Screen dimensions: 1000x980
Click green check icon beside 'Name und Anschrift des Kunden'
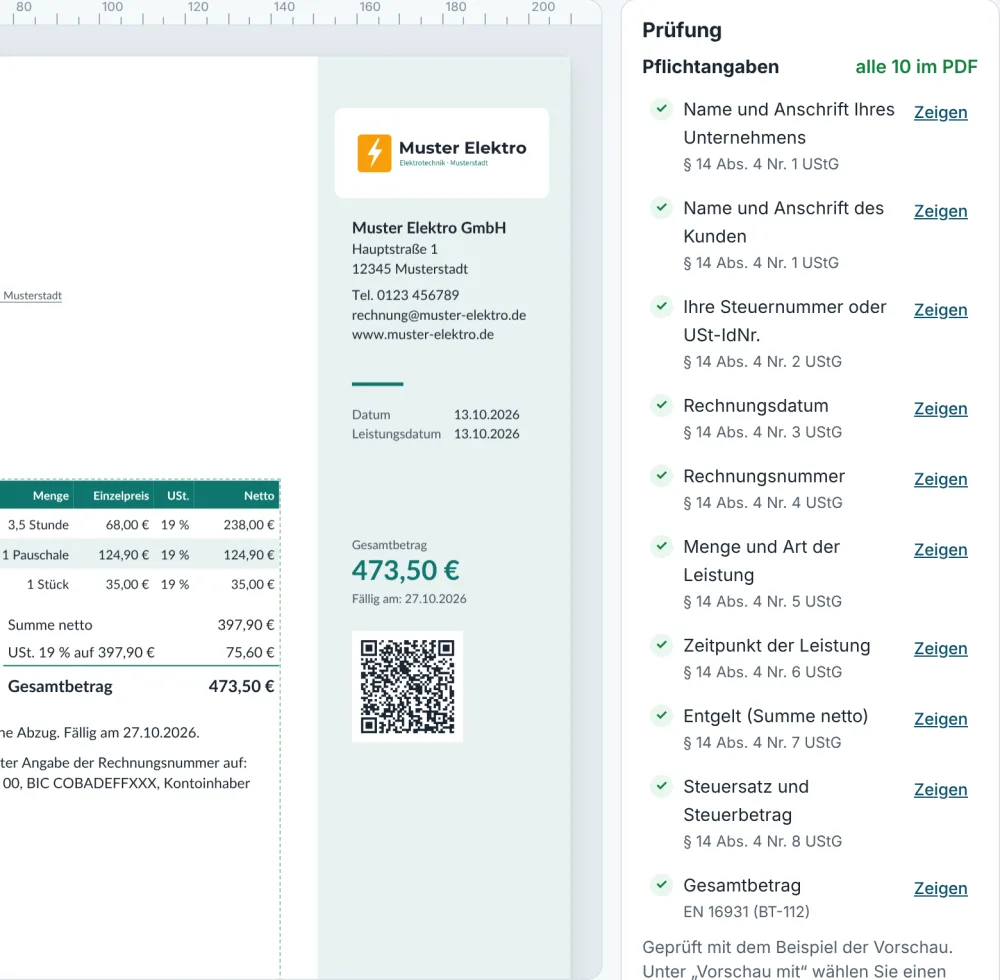coord(661,207)
